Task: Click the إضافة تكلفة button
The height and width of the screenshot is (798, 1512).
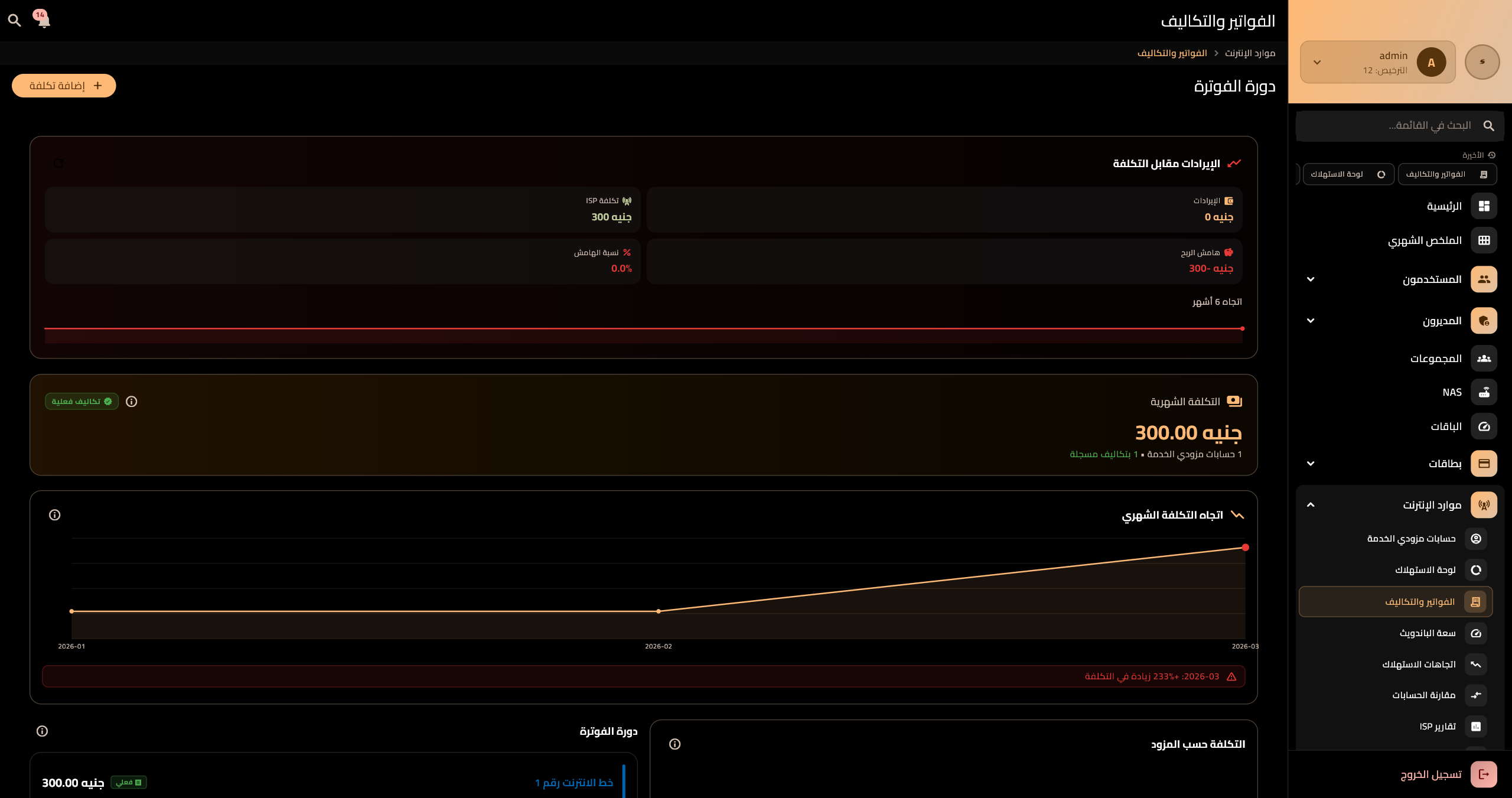Action: [64, 86]
